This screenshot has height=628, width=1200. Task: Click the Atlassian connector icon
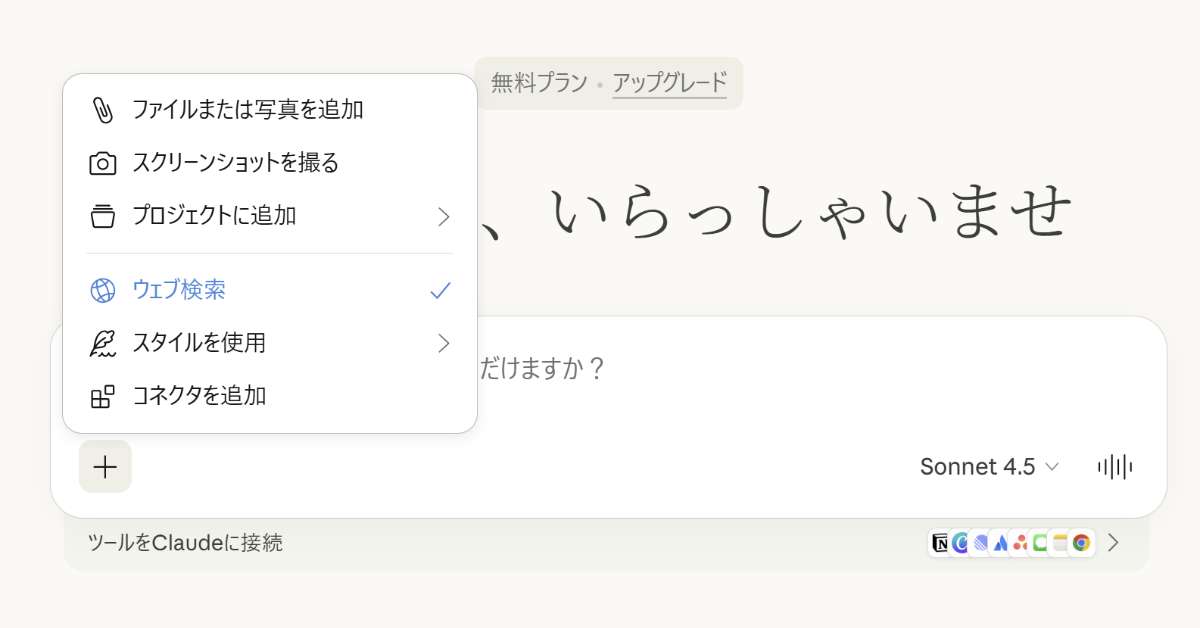coord(999,543)
